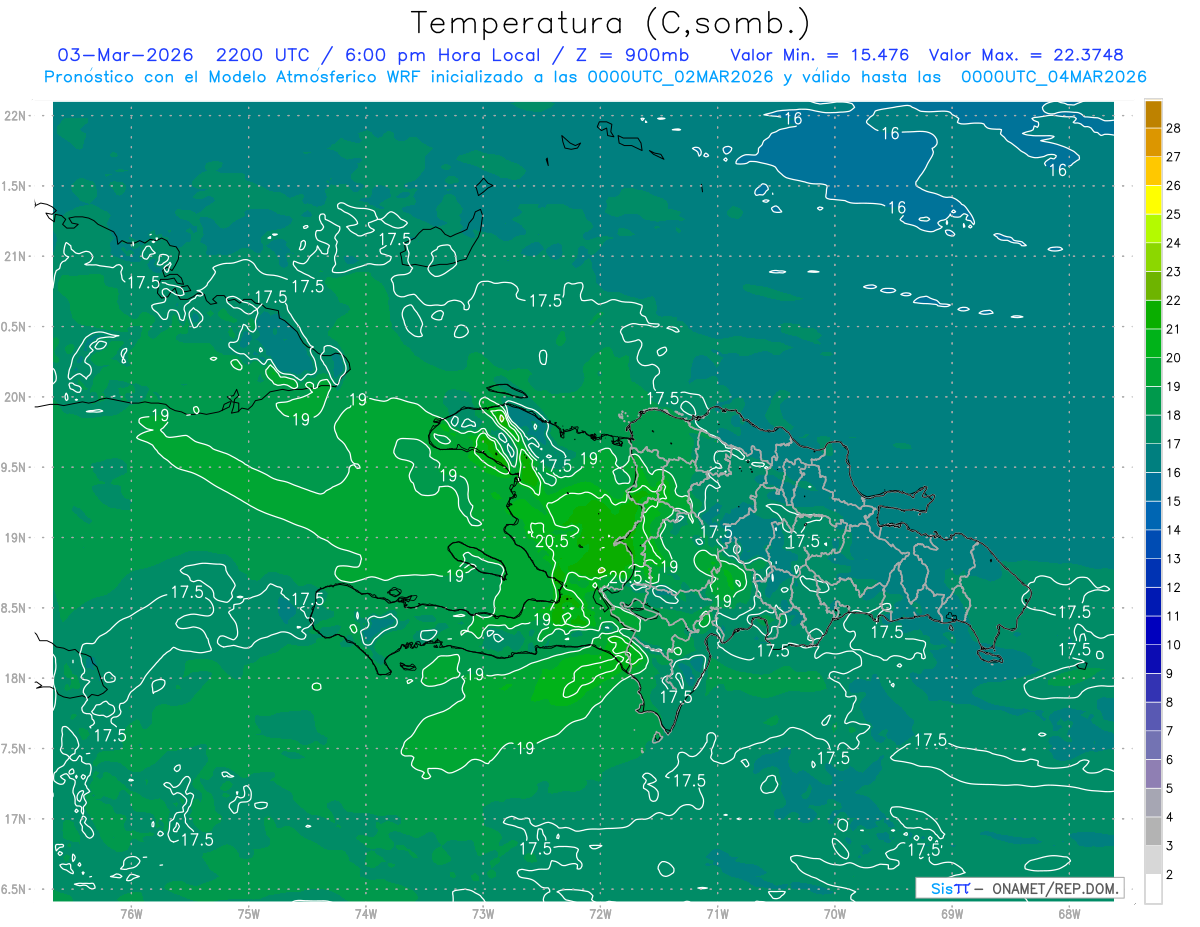The height and width of the screenshot is (927, 1200).
Task: Click the '19N' latitude label
Action: click(17, 538)
